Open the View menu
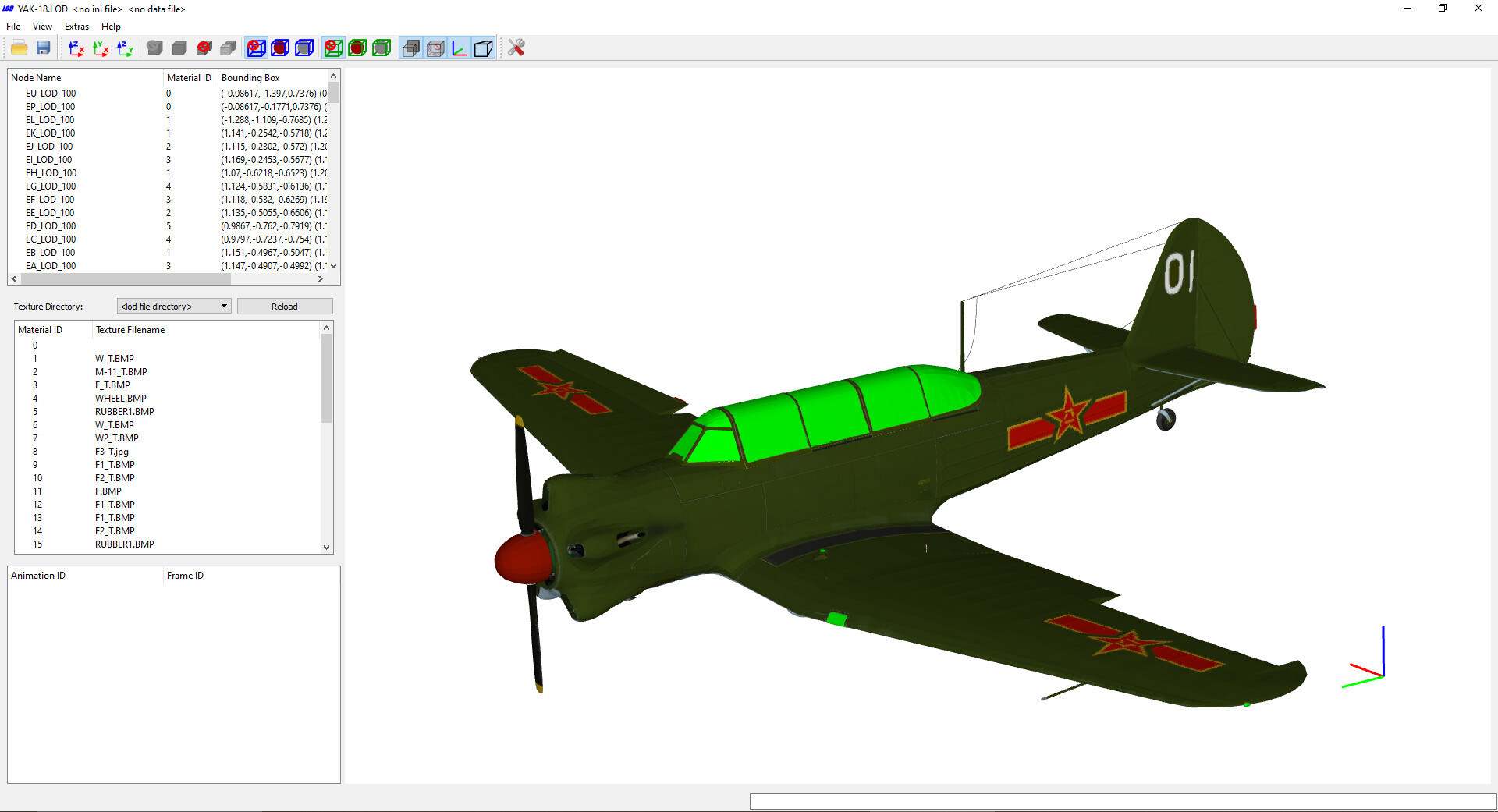This screenshot has height=812, width=1498. [x=42, y=27]
